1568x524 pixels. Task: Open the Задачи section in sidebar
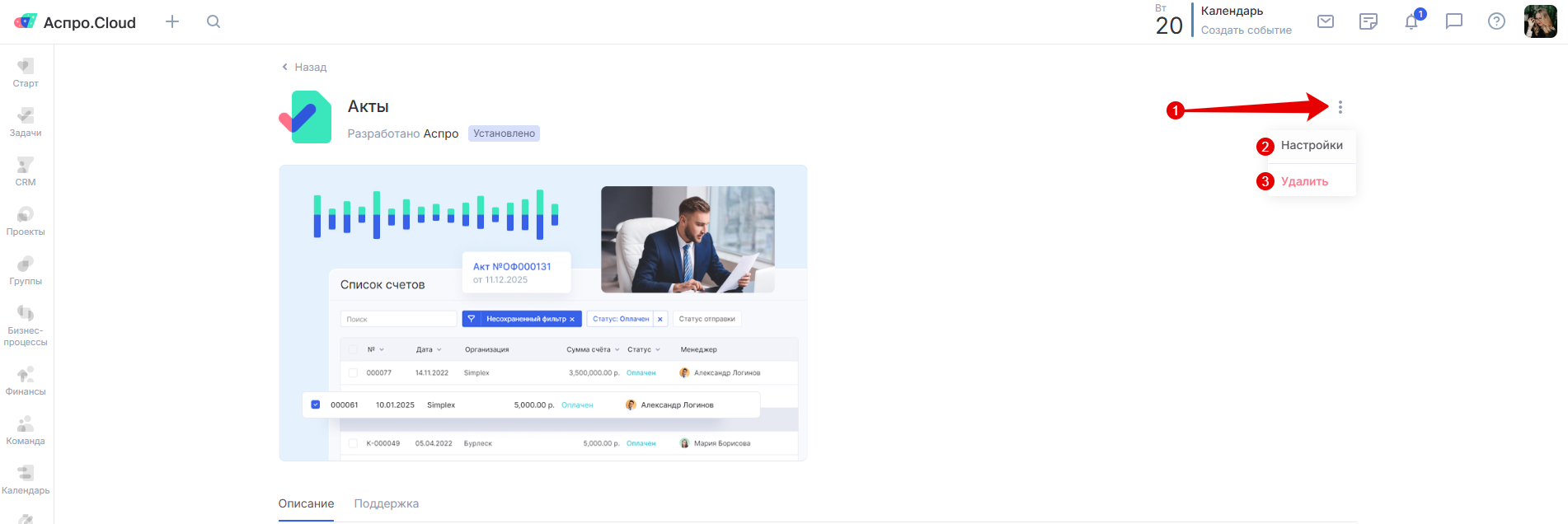[x=26, y=122]
